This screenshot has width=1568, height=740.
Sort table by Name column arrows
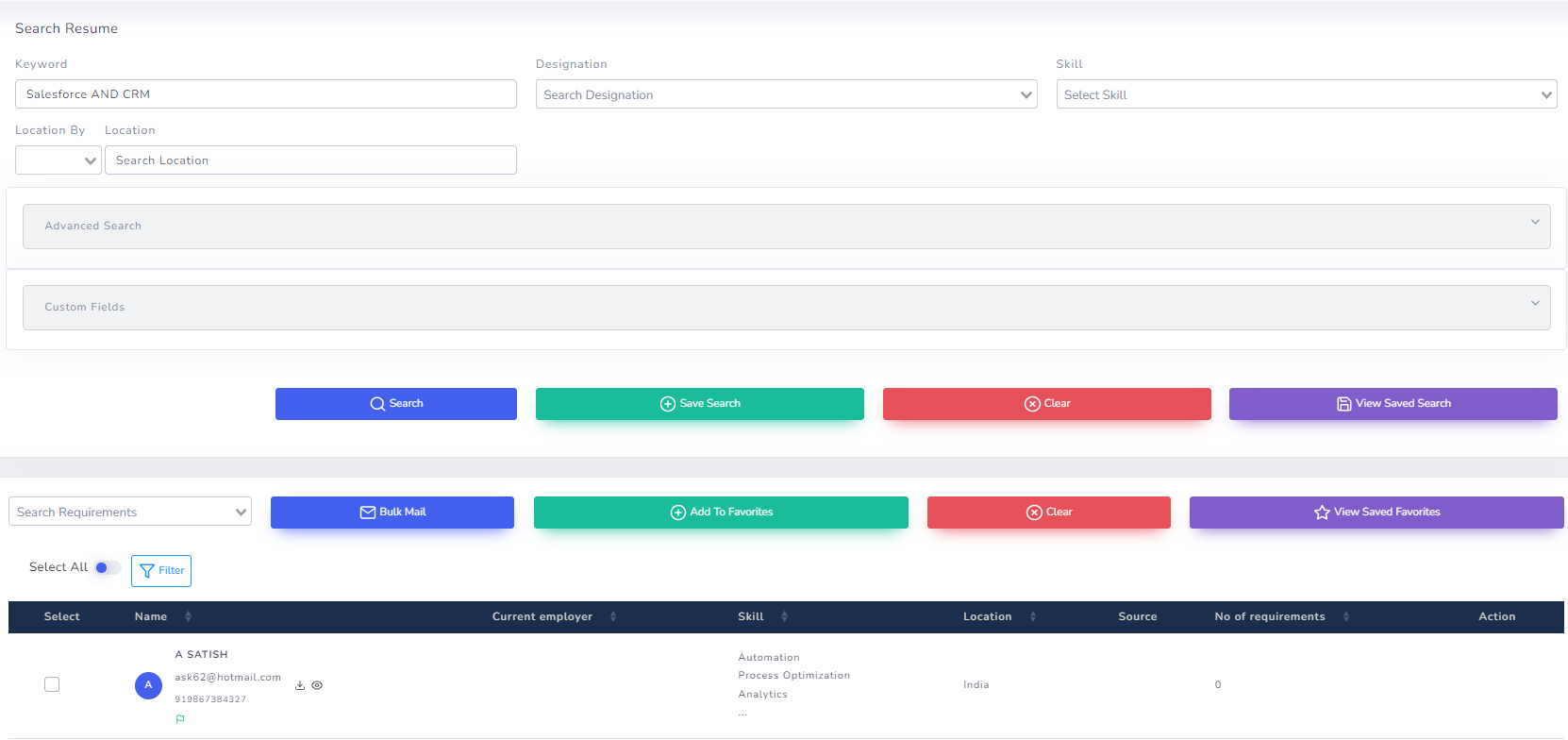[x=188, y=616]
